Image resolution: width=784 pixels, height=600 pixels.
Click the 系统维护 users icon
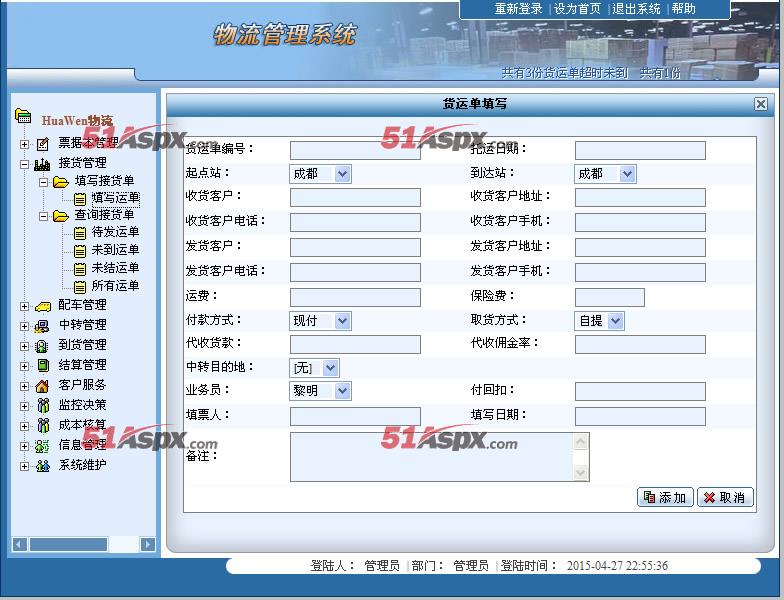point(42,466)
